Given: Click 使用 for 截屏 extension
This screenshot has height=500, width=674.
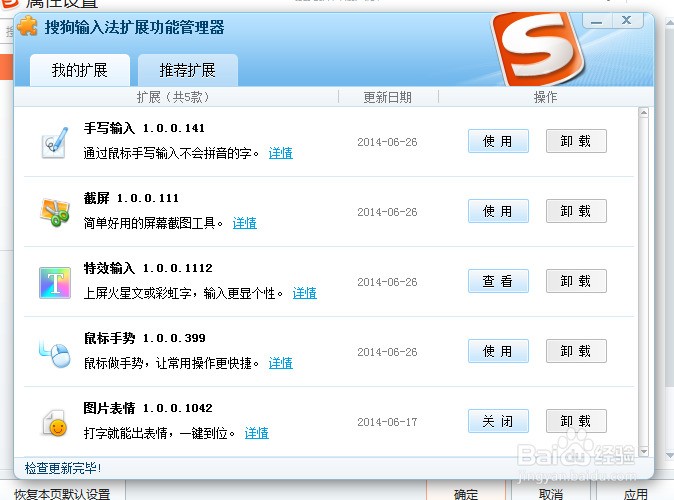Looking at the screenshot, I should point(498,211).
